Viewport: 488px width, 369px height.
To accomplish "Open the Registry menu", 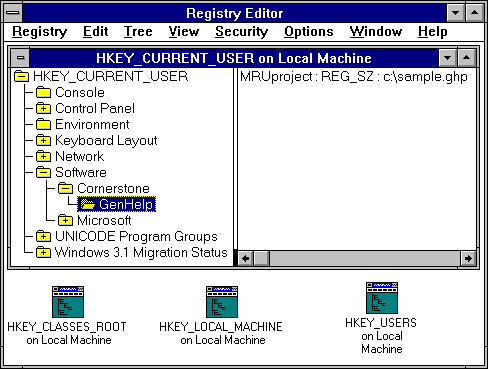I will (40, 32).
